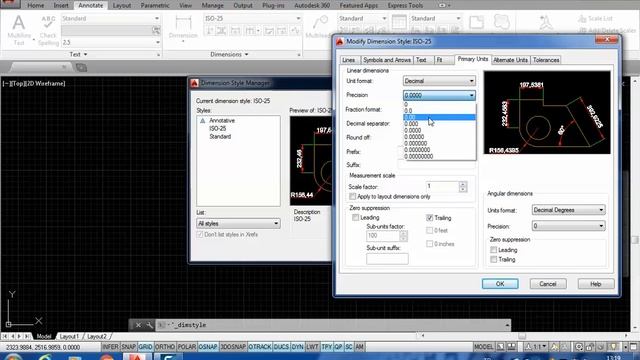Viewport: 640px width, 360px height.
Task: Toggle POLAR tracking in status bar
Action: 187,347
